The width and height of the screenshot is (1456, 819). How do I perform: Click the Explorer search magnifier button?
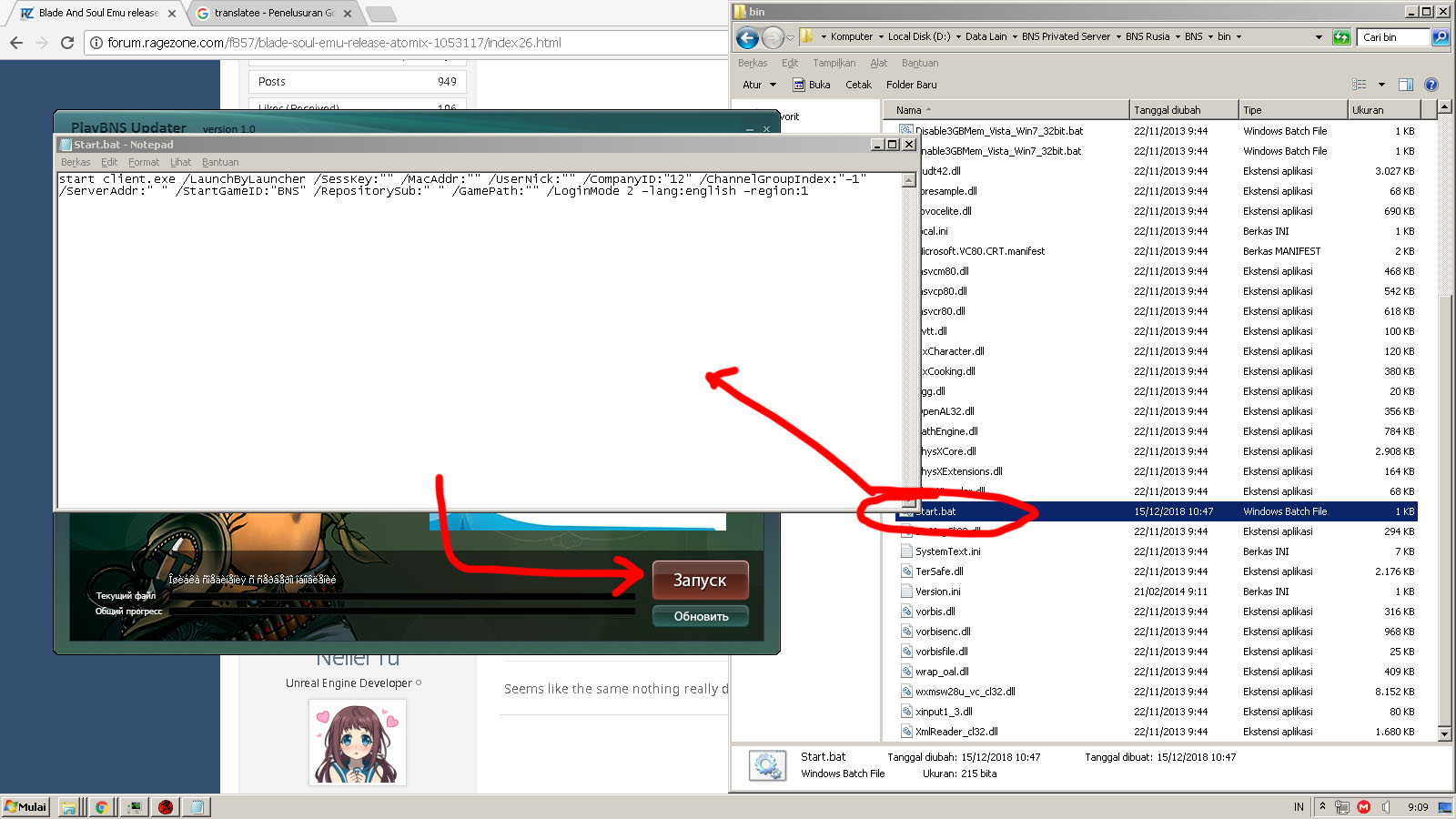coord(1440,37)
